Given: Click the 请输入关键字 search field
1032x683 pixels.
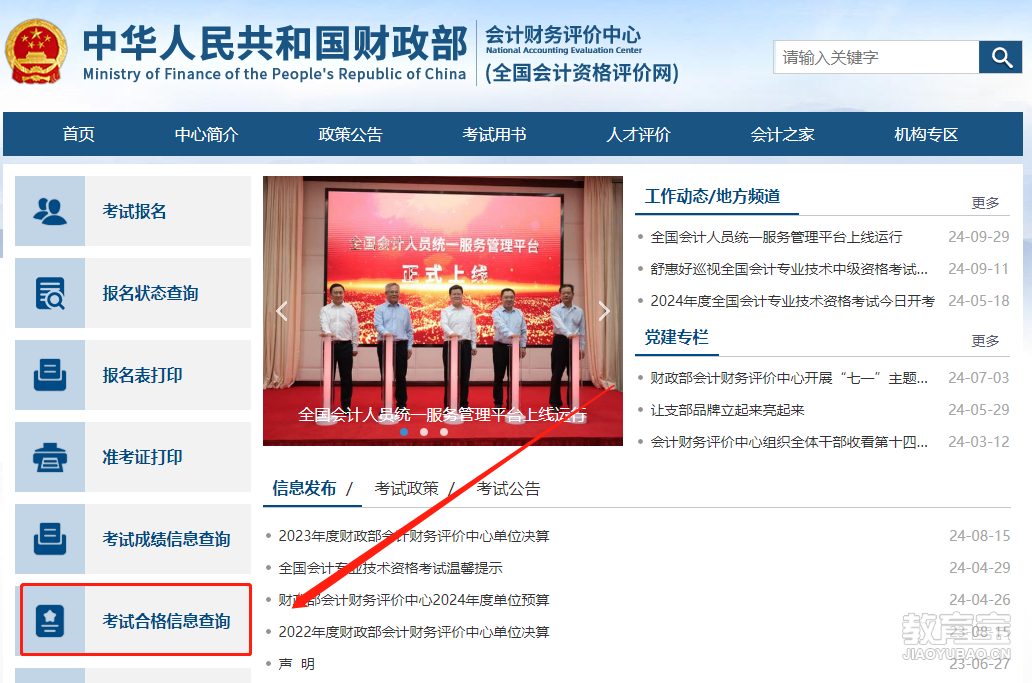Looking at the screenshot, I should pos(876,57).
